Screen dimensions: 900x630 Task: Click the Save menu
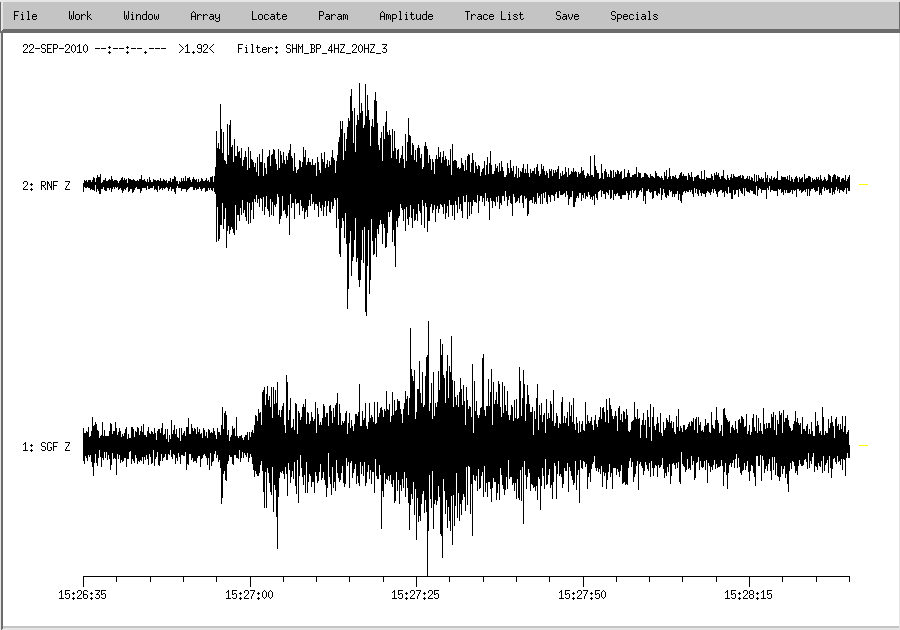click(x=567, y=16)
